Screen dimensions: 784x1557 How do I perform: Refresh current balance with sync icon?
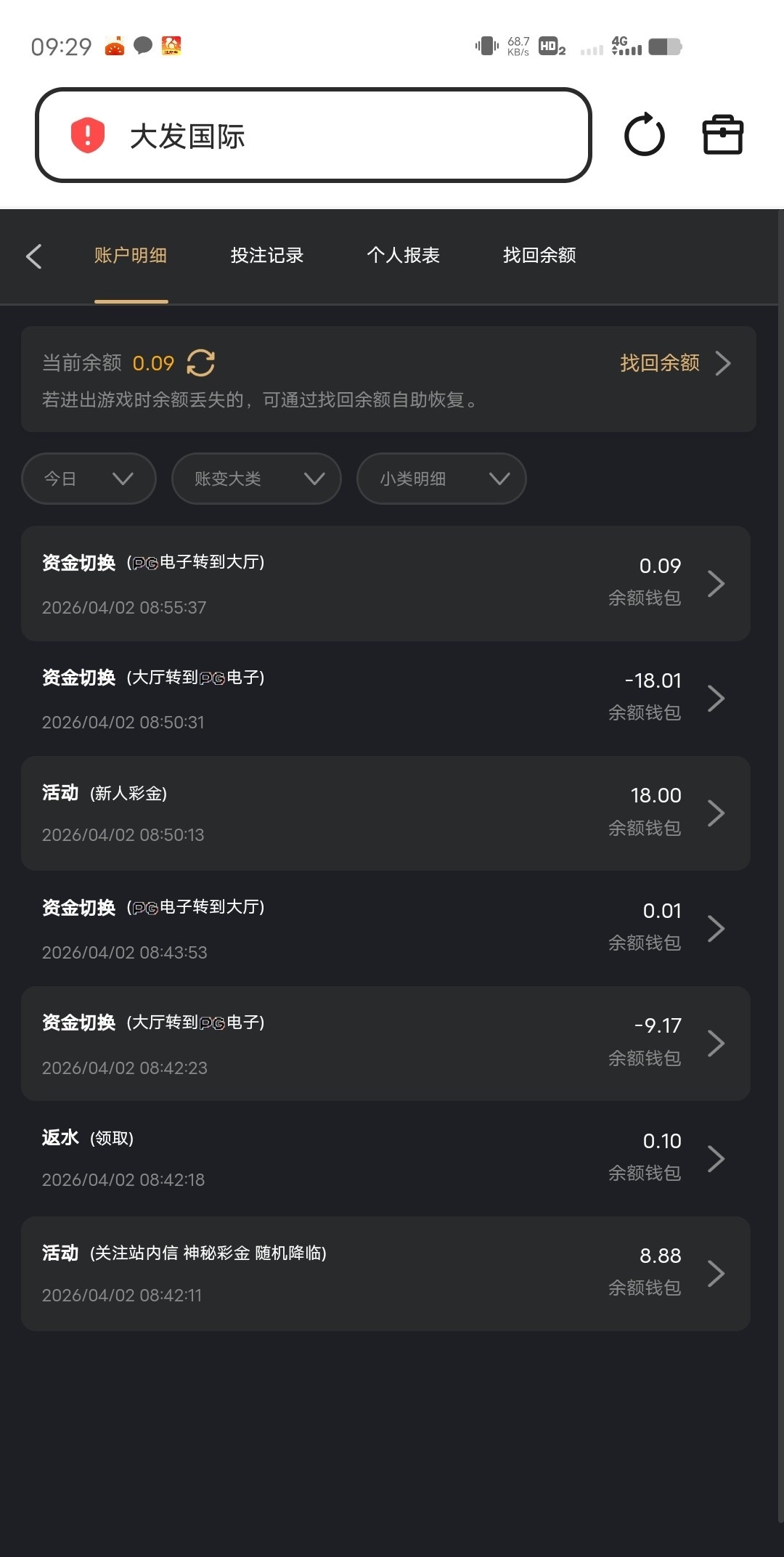point(201,363)
